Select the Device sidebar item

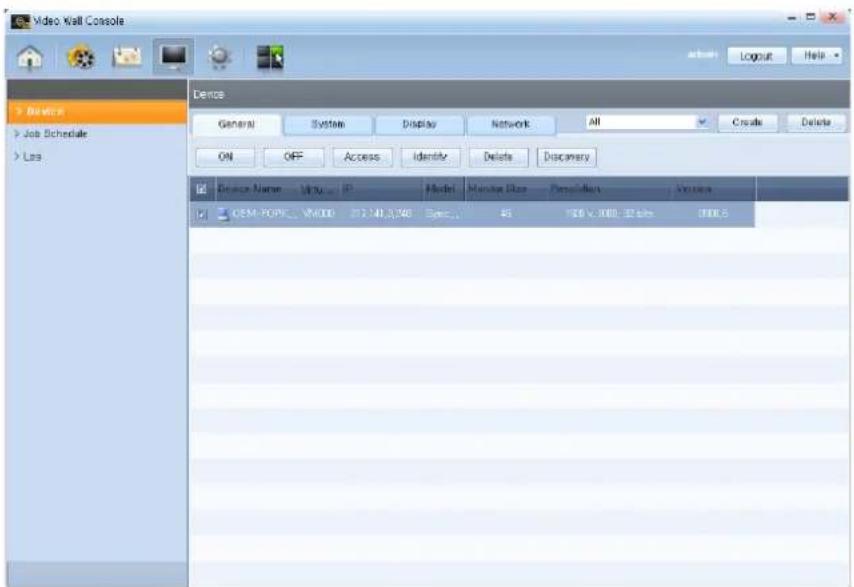click(x=97, y=112)
